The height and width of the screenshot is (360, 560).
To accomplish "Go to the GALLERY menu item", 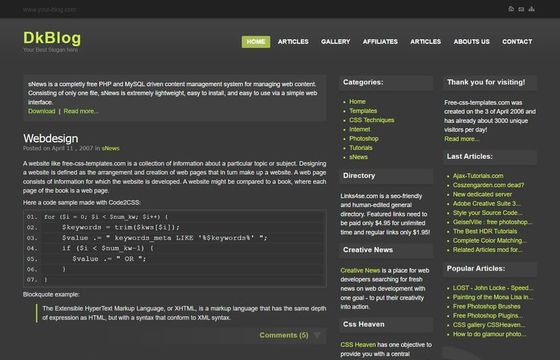I will click(x=336, y=42).
